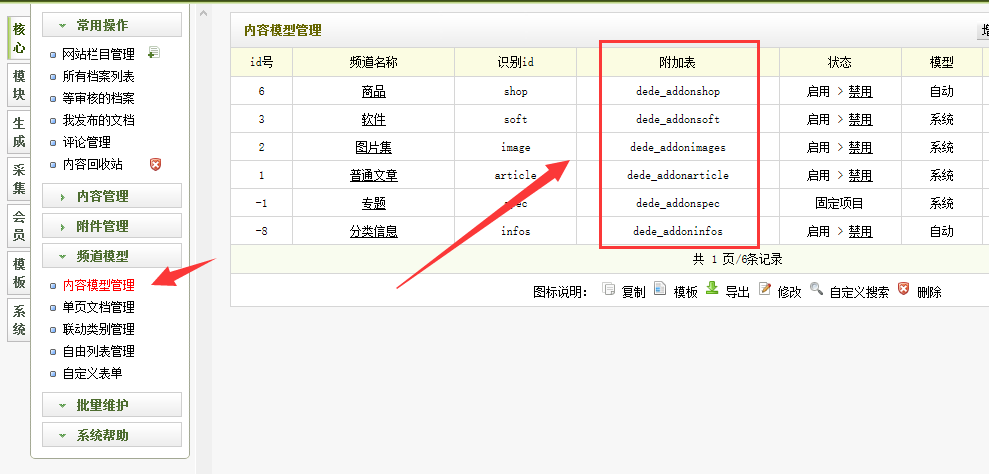989x474 pixels.
Task: Click the sidebar scroll-up arrow
Action: pyautogui.click(x=204, y=14)
